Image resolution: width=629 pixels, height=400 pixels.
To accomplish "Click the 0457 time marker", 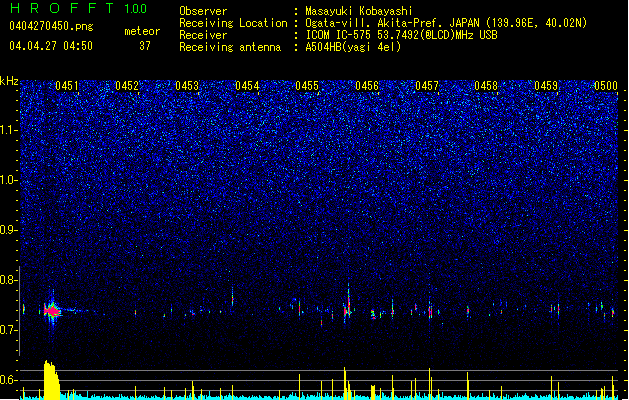I will tap(427, 86).
